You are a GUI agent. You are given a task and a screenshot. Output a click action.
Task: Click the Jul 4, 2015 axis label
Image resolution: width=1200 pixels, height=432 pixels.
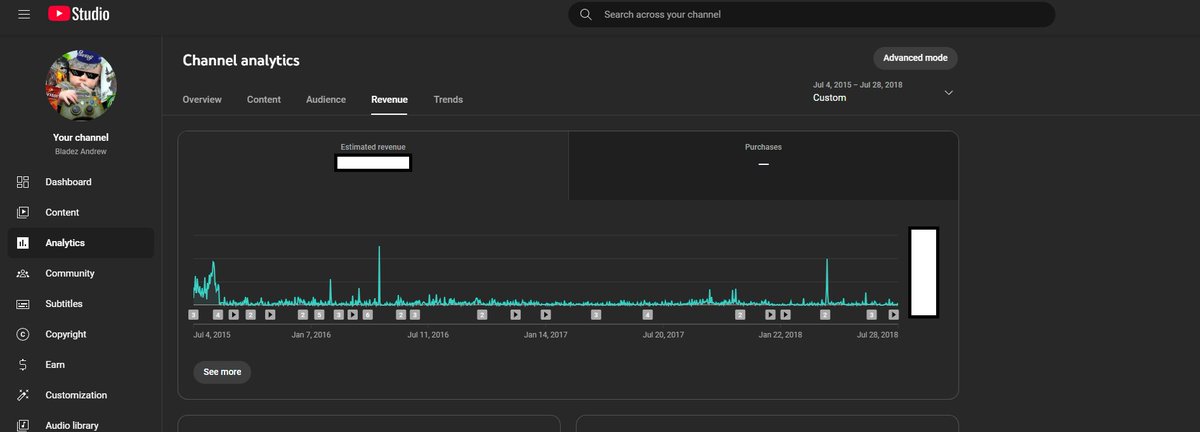click(x=212, y=335)
